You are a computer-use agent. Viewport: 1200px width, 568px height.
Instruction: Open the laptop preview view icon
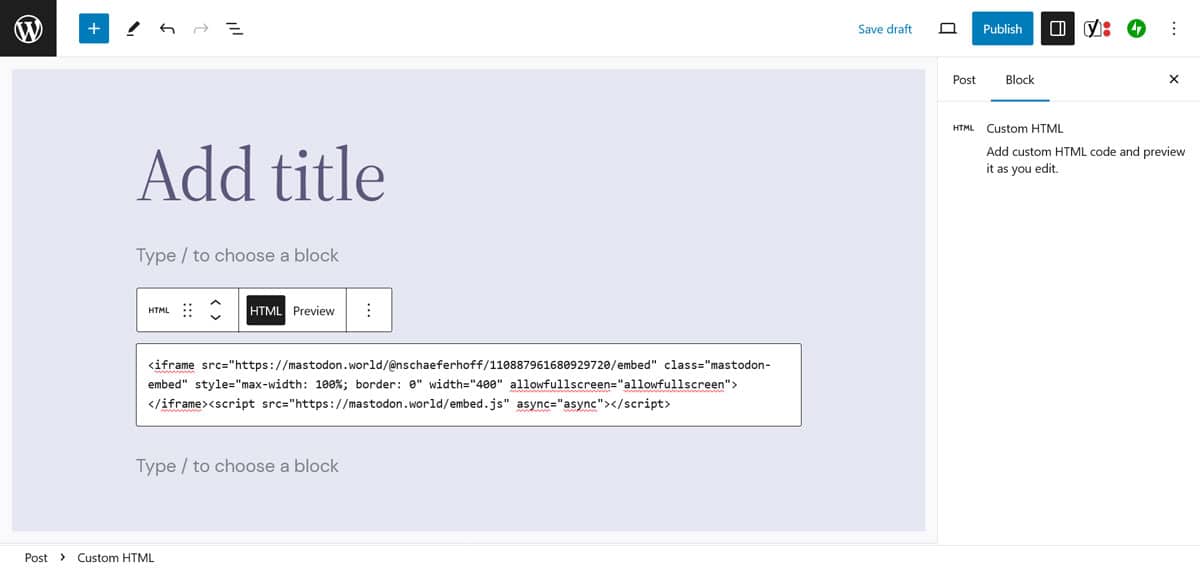click(x=947, y=29)
